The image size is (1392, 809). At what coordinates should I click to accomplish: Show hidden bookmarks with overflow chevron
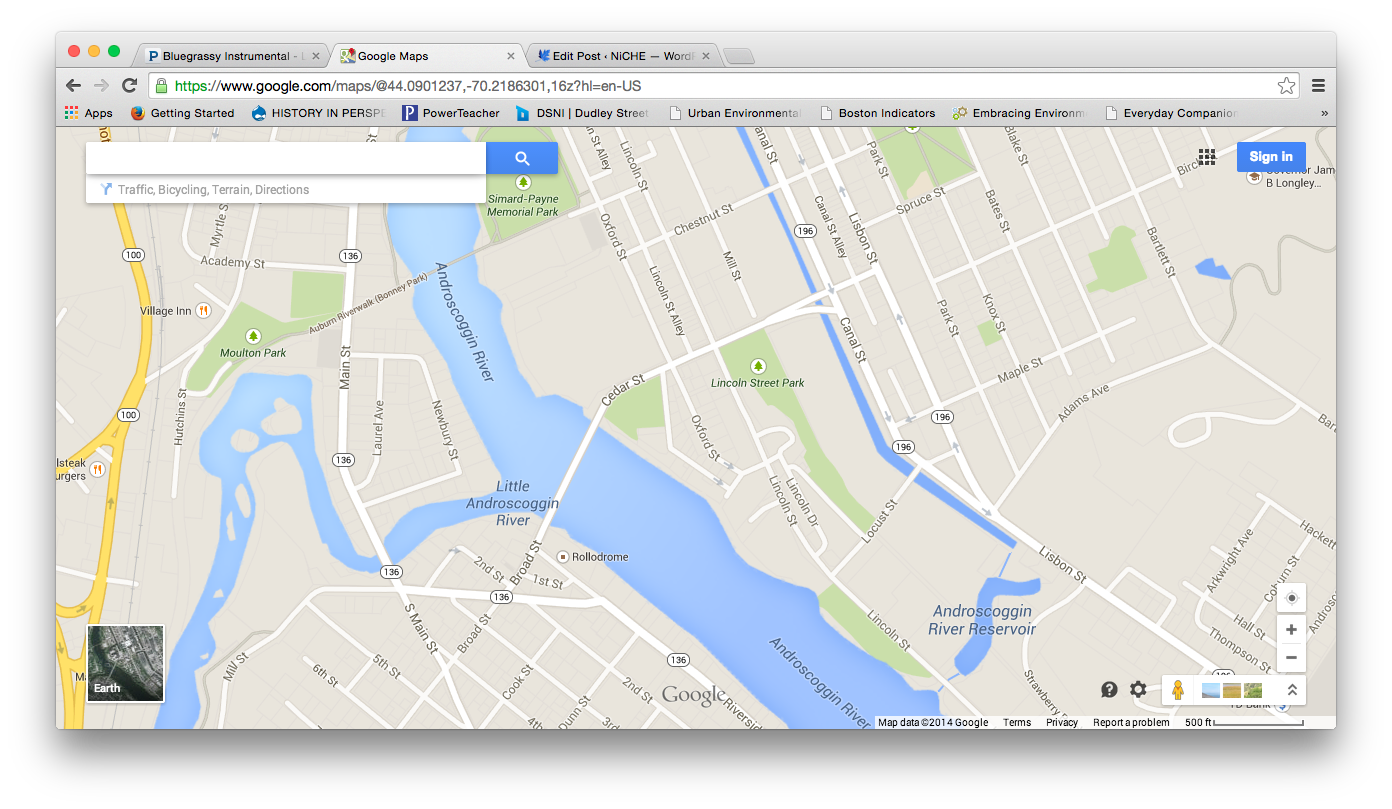pyautogui.click(x=1324, y=113)
